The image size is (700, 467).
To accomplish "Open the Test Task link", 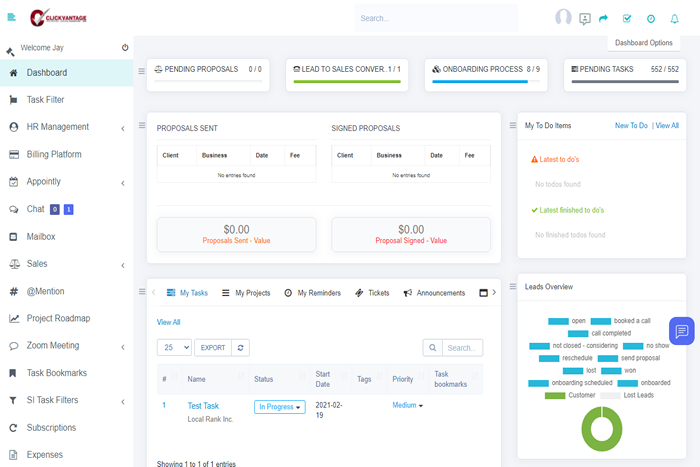I will 203,406.
